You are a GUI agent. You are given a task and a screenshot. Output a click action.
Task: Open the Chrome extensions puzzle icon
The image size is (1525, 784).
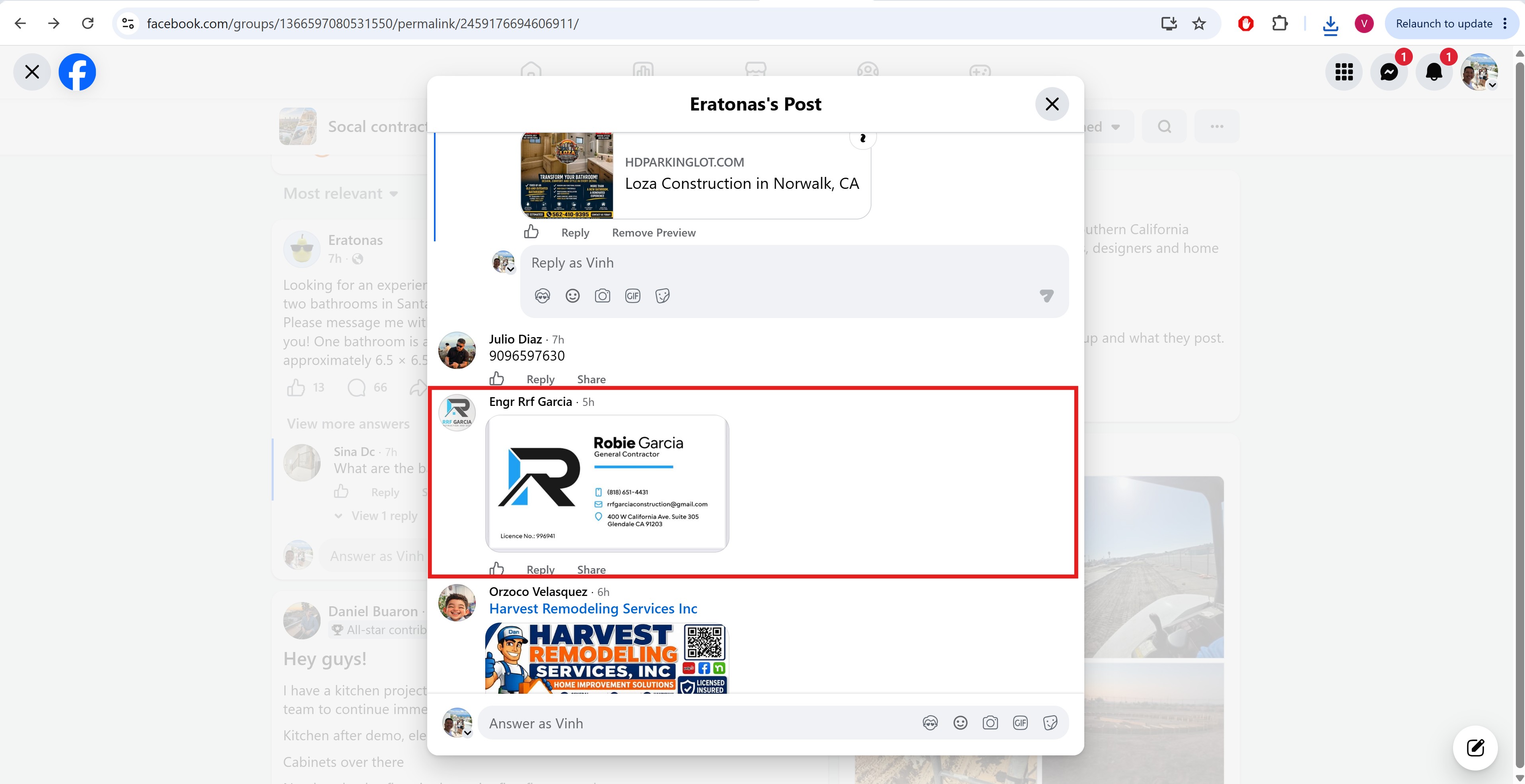tap(1279, 24)
